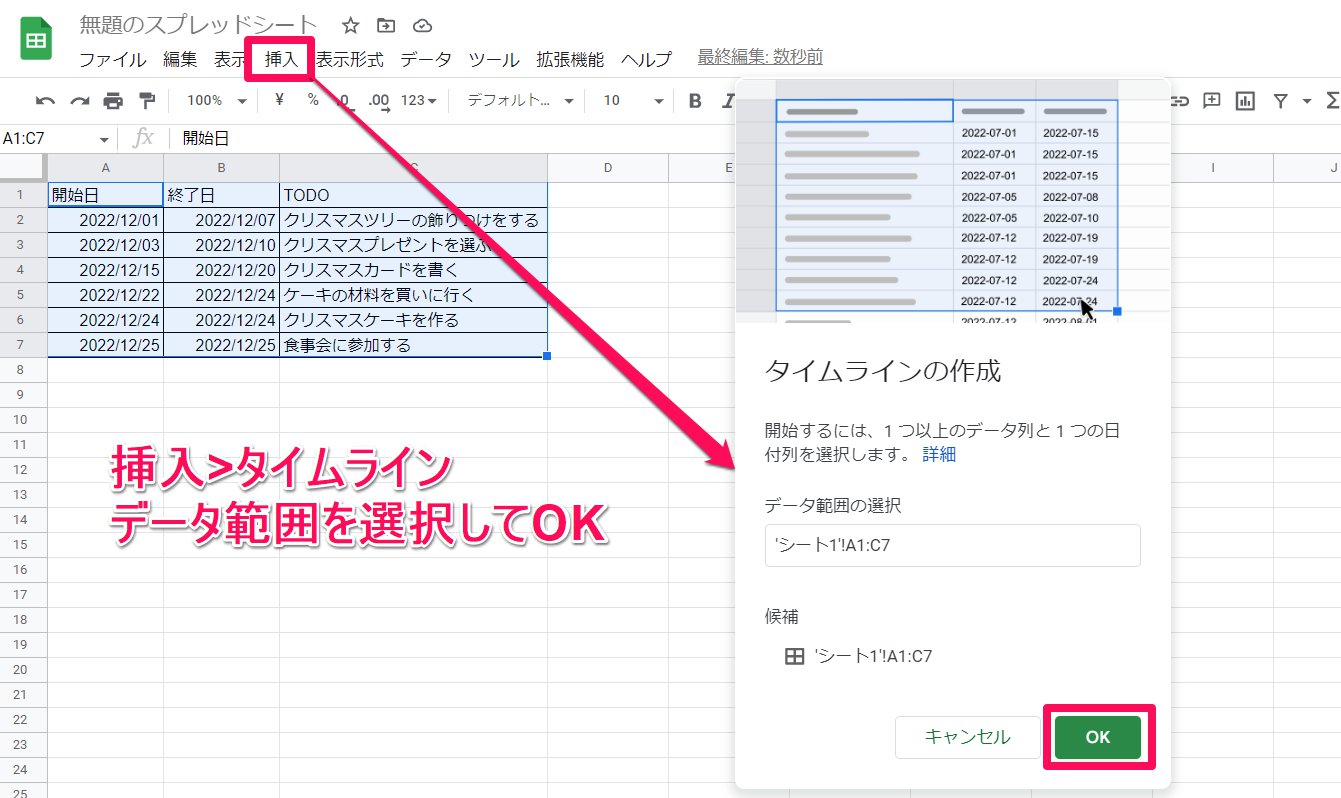Open the 最終編集: 数秒前 history link
1341x798 pixels.
[760, 57]
